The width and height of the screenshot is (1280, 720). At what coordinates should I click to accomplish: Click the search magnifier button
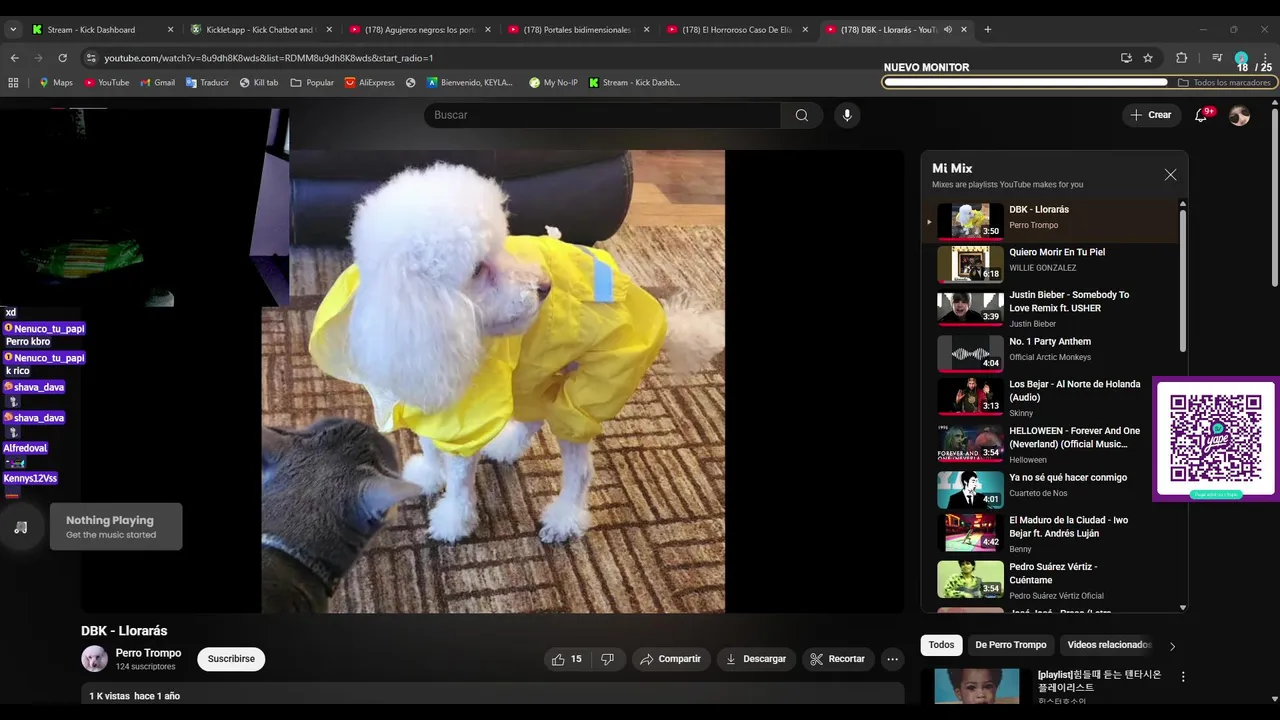pos(802,115)
